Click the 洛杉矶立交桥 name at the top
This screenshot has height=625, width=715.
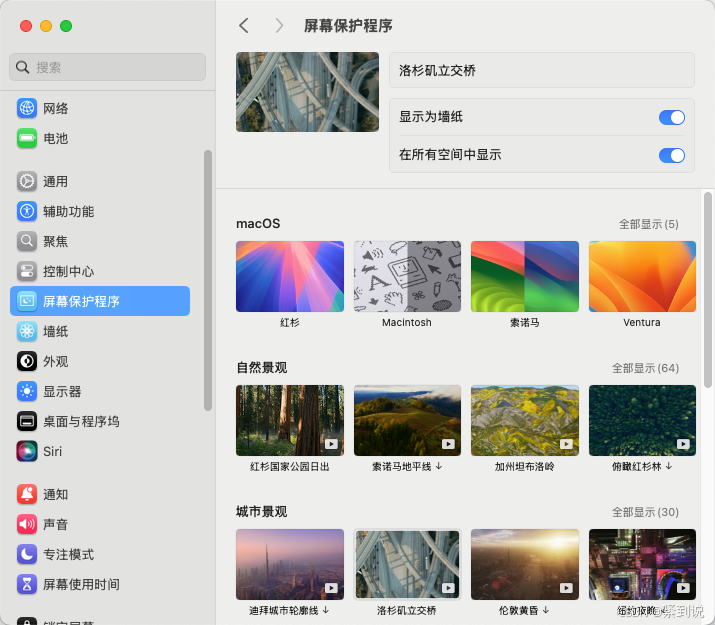(437, 70)
